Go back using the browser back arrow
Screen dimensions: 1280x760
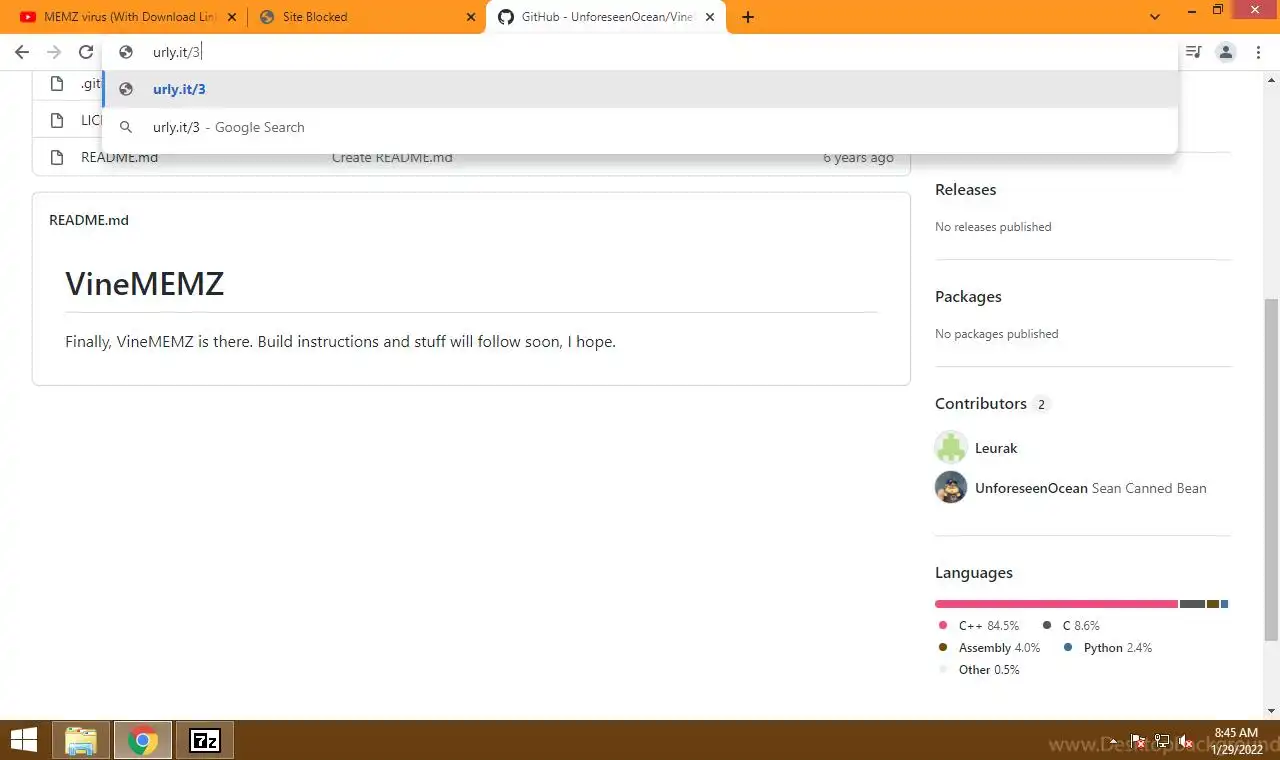click(x=22, y=52)
